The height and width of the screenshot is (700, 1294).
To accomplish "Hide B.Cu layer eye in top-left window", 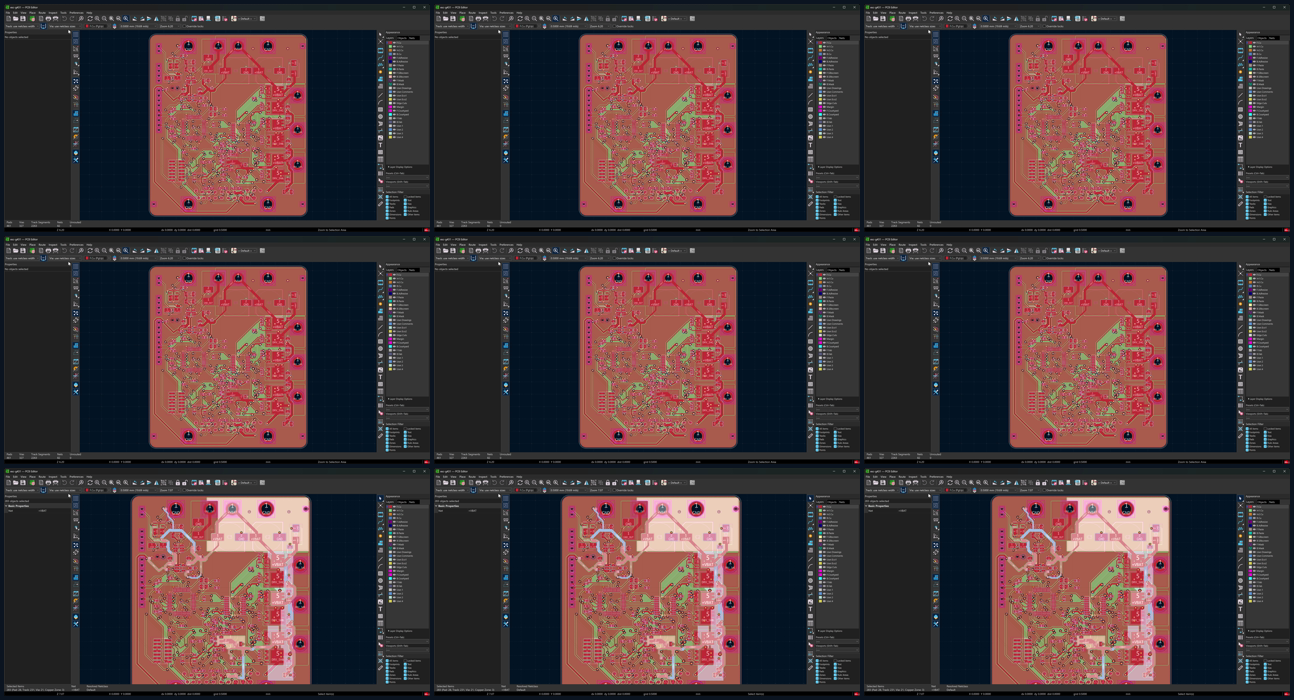I will [x=394, y=54].
